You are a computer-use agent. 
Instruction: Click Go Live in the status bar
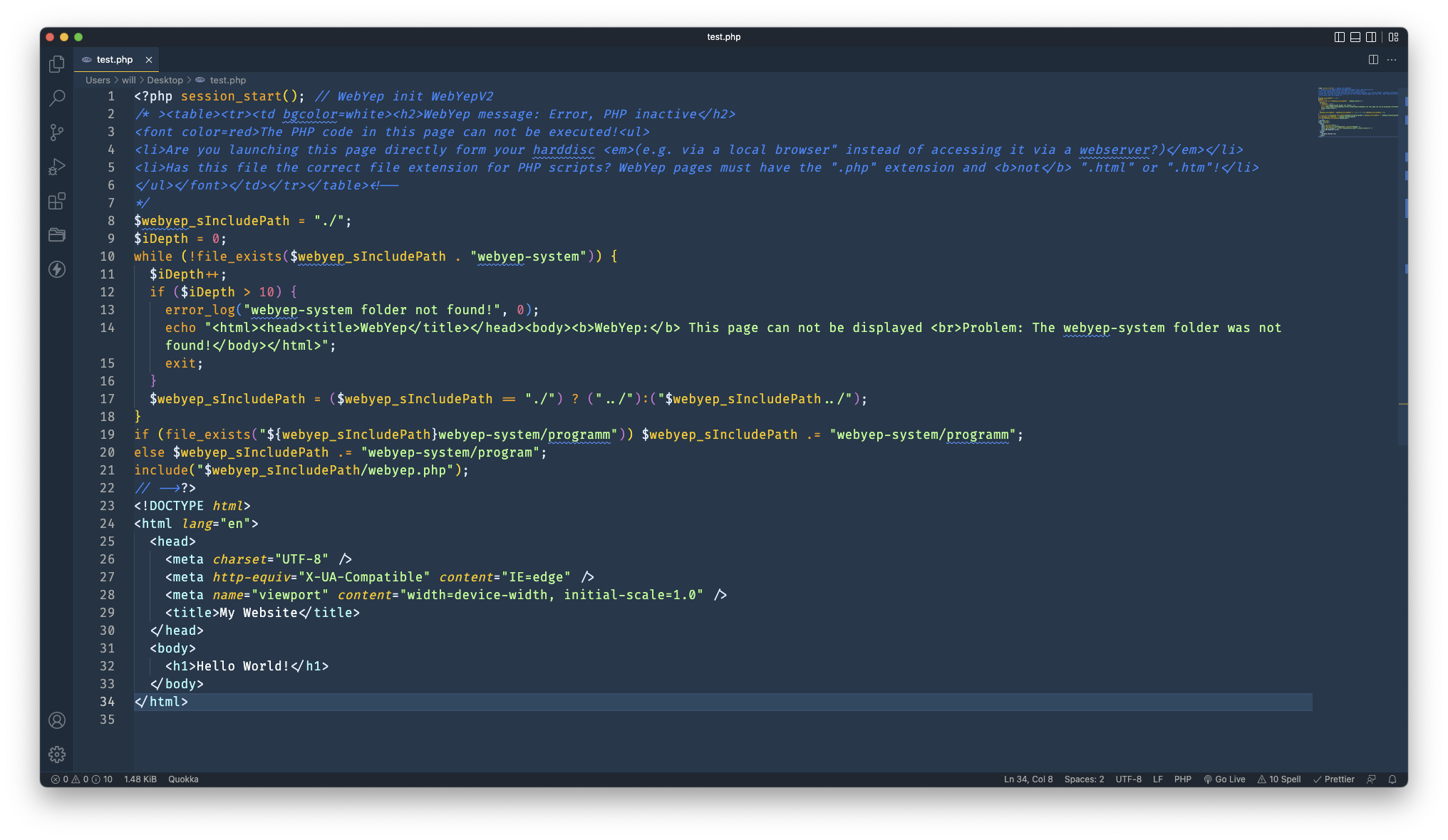[x=1224, y=779]
